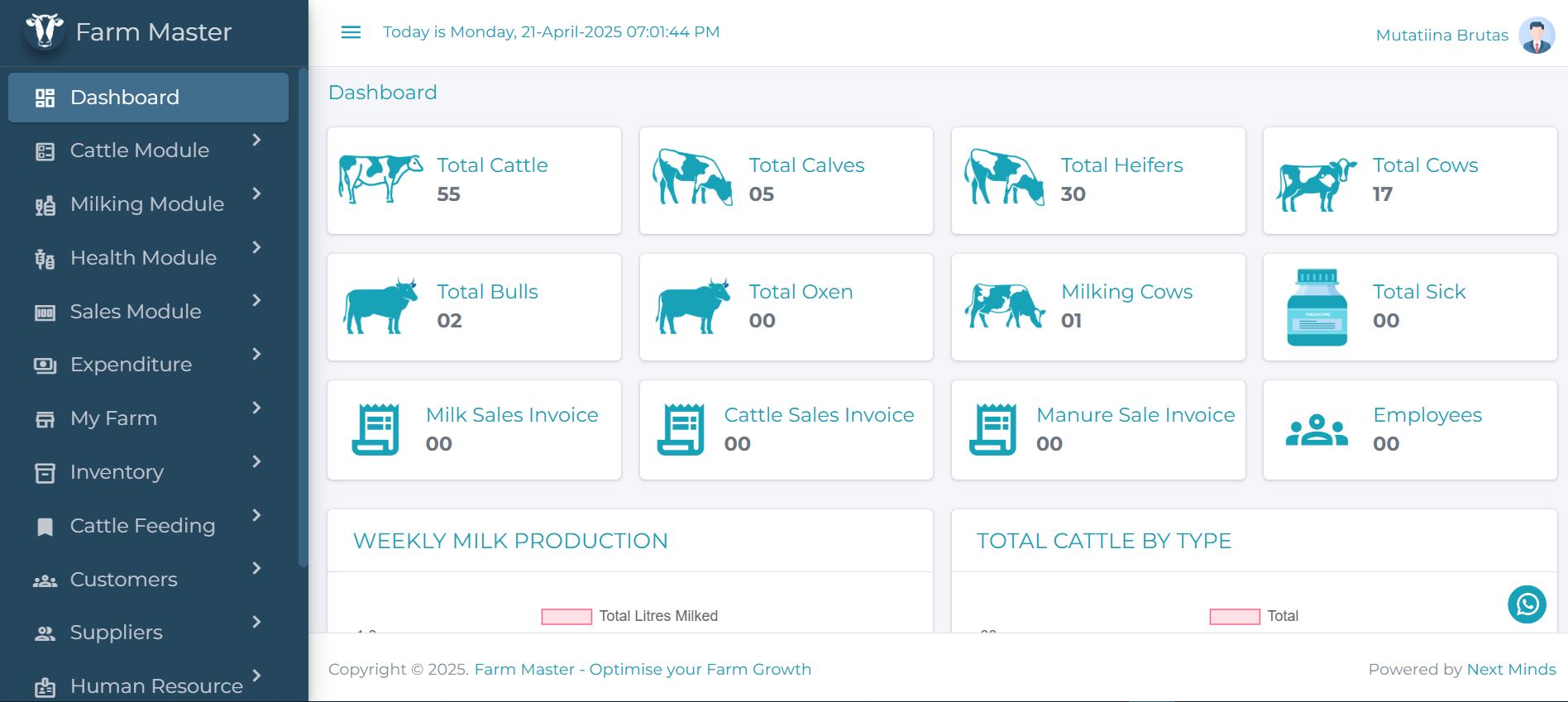Select Dashboard in the sidebar
The width and height of the screenshot is (1568, 702).
point(148,98)
